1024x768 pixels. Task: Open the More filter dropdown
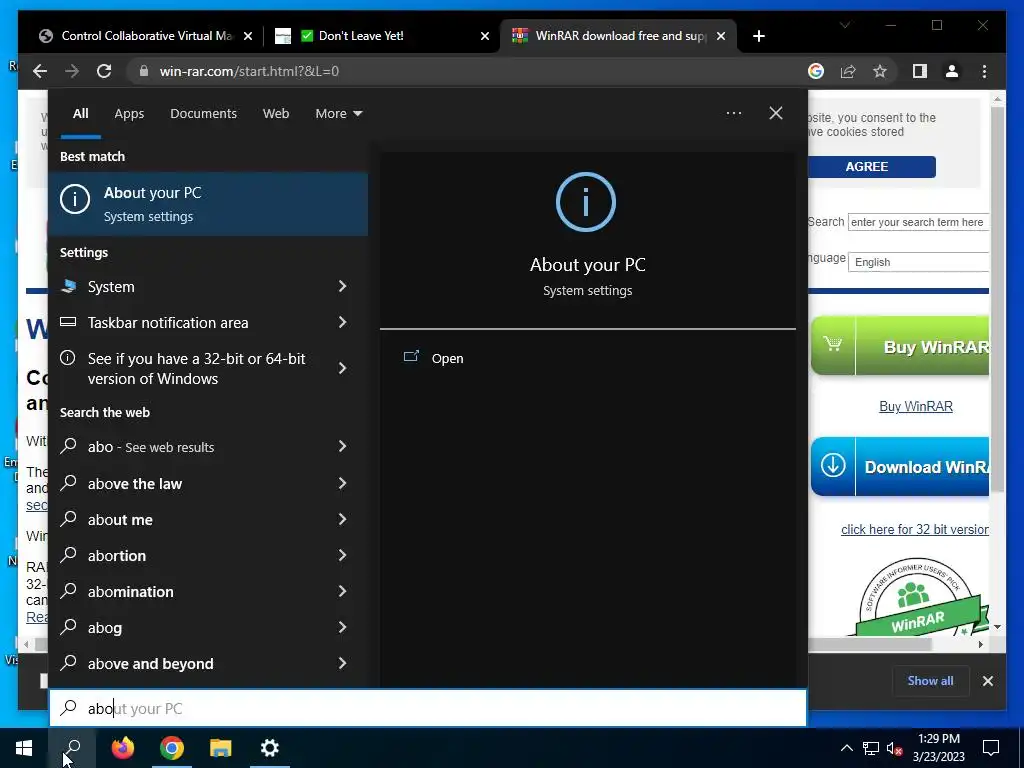tap(338, 113)
